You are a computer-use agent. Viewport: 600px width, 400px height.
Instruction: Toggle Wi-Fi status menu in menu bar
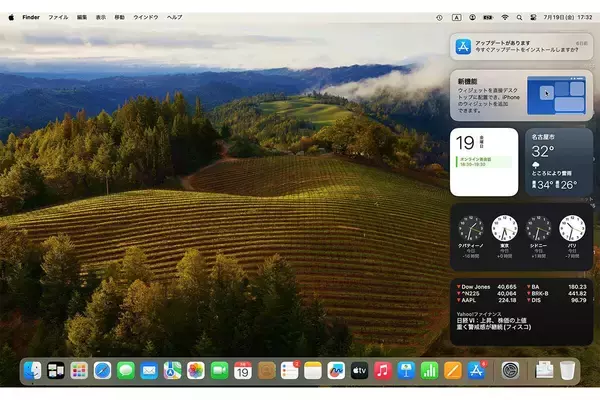505,17
